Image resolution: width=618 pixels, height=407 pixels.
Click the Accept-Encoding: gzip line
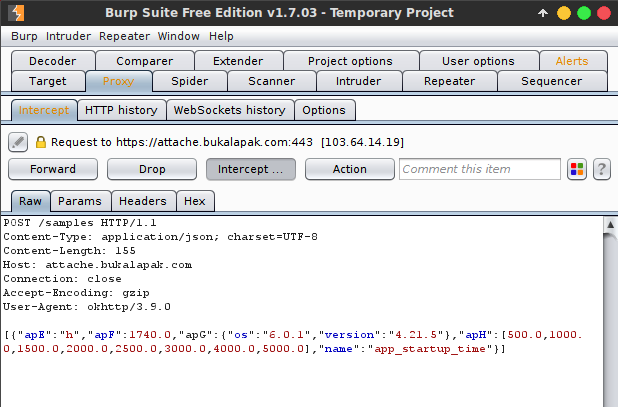[x=76, y=293]
